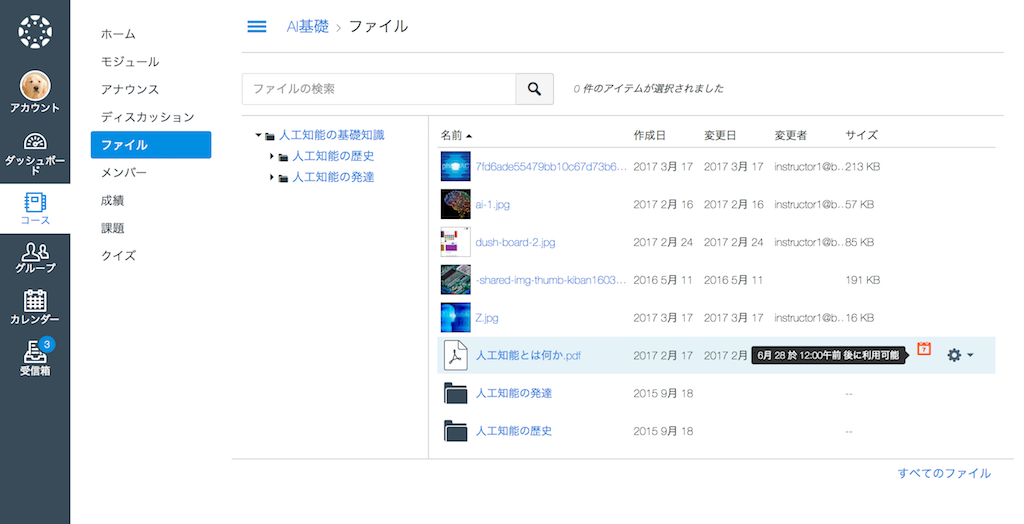
Task: Click thumbnail of ai-1.jpg
Action: coord(455,205)
